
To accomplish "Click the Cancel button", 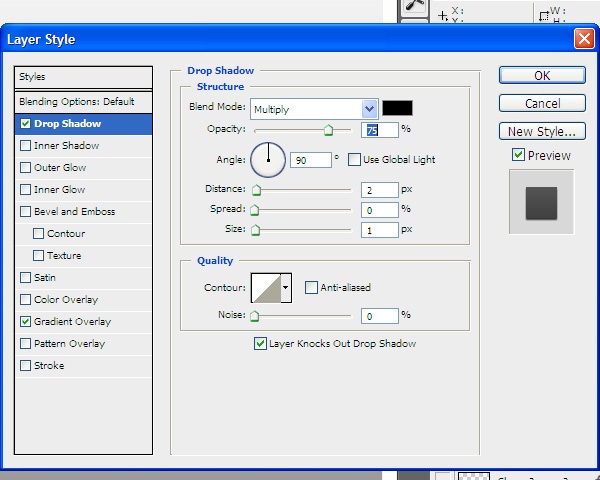I will 542,103.
